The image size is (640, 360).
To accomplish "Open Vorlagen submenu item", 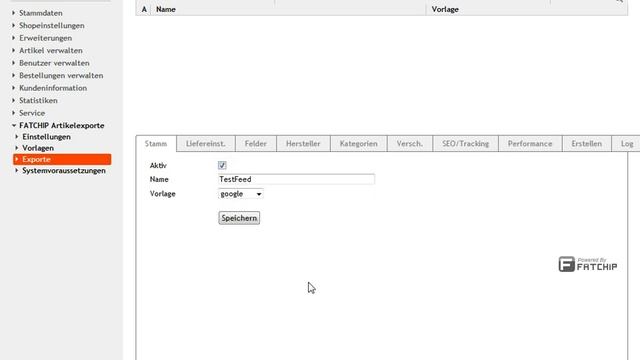I will (38, 148).
